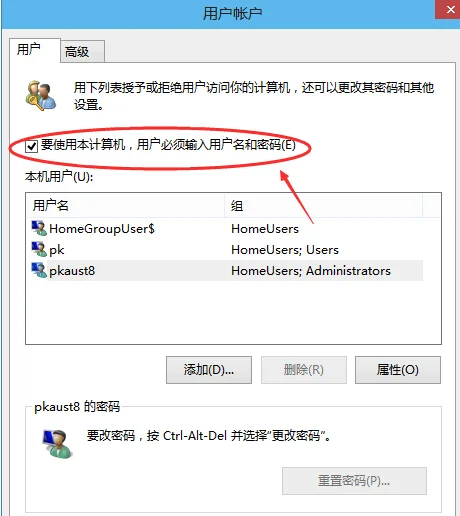The height and width of the screenshot is (516, 460).
Task: Click the 属性(O) button
Action: 398,370
